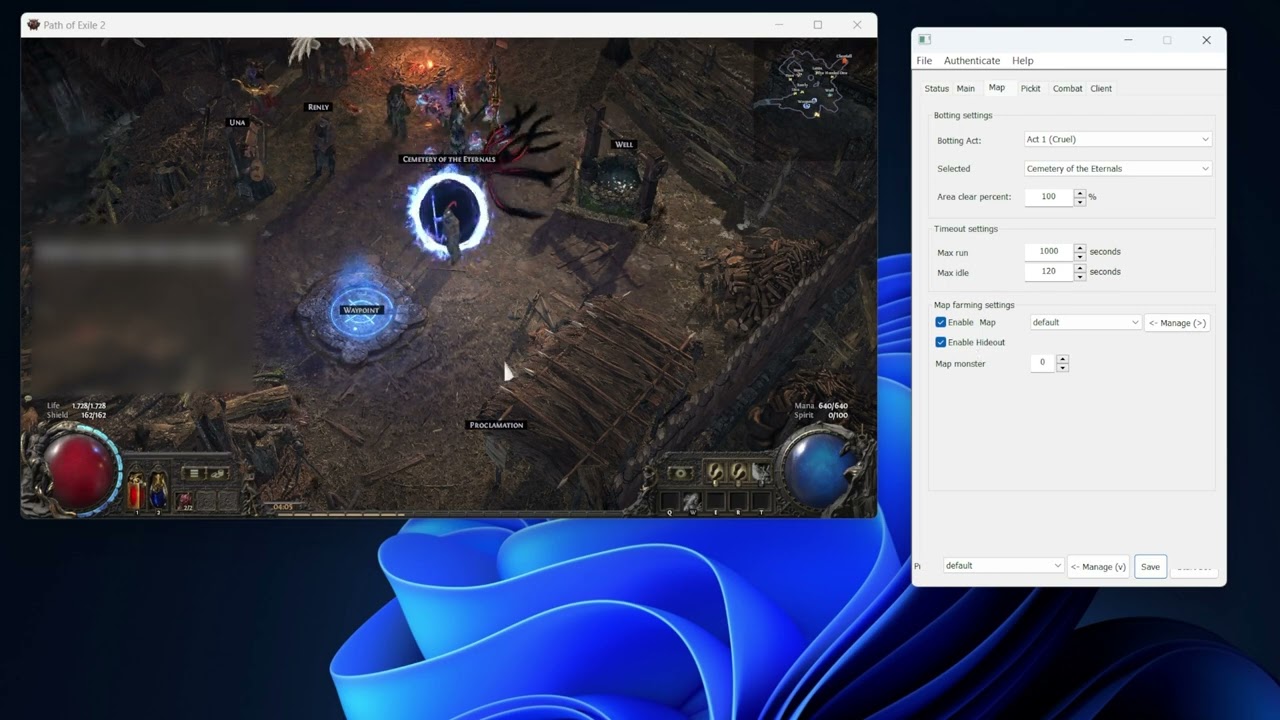Viewport: 1280px width, 720px height.
Task: Click the Max run input field
Action: 1049,252
